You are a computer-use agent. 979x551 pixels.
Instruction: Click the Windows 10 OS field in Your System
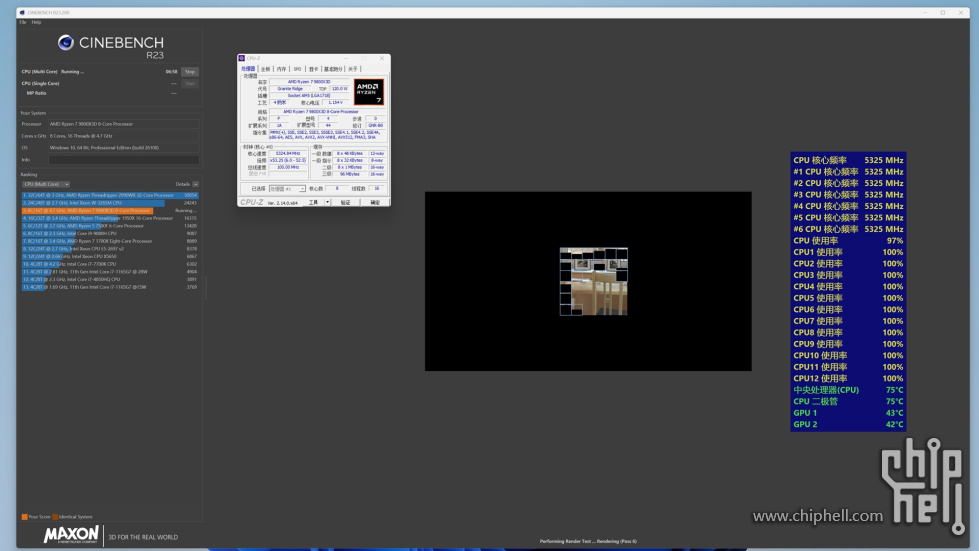tap(124, 148)
